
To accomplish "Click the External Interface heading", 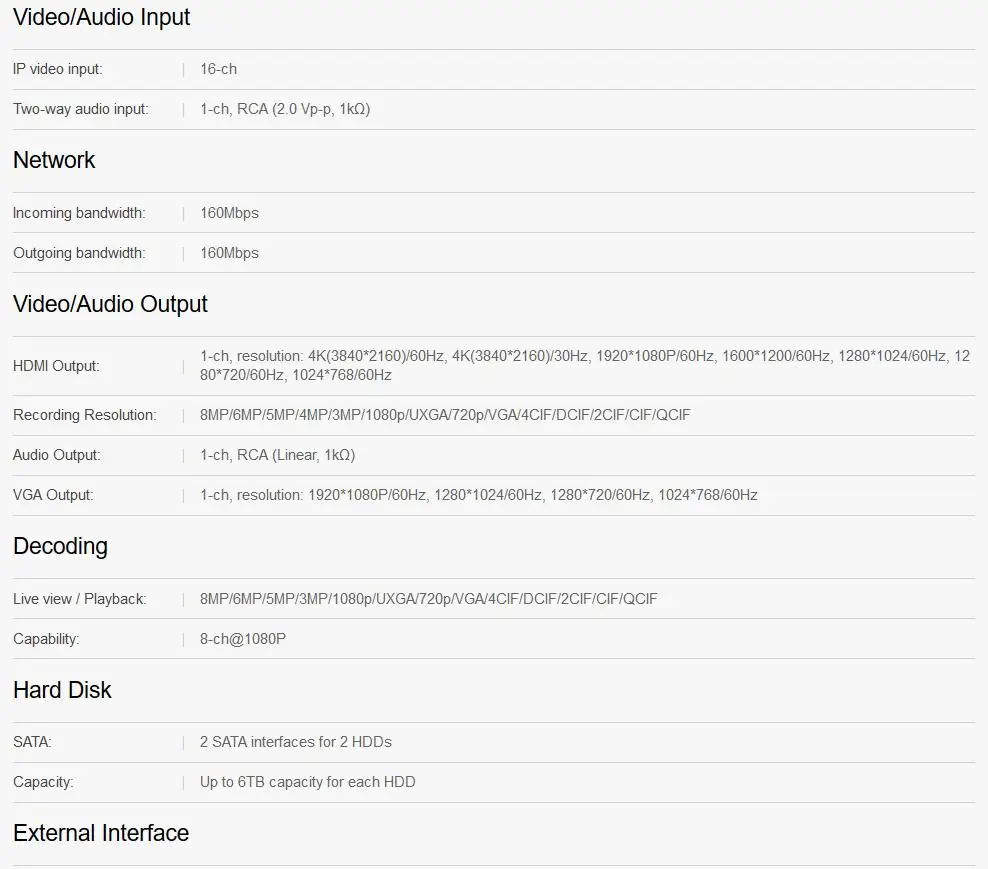I will click(101, 833).
